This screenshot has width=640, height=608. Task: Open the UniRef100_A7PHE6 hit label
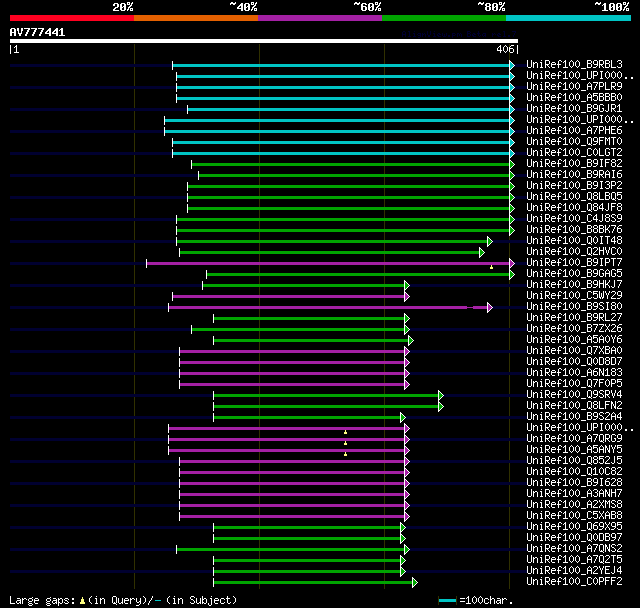pyautogui.click(x=574, y=131)
